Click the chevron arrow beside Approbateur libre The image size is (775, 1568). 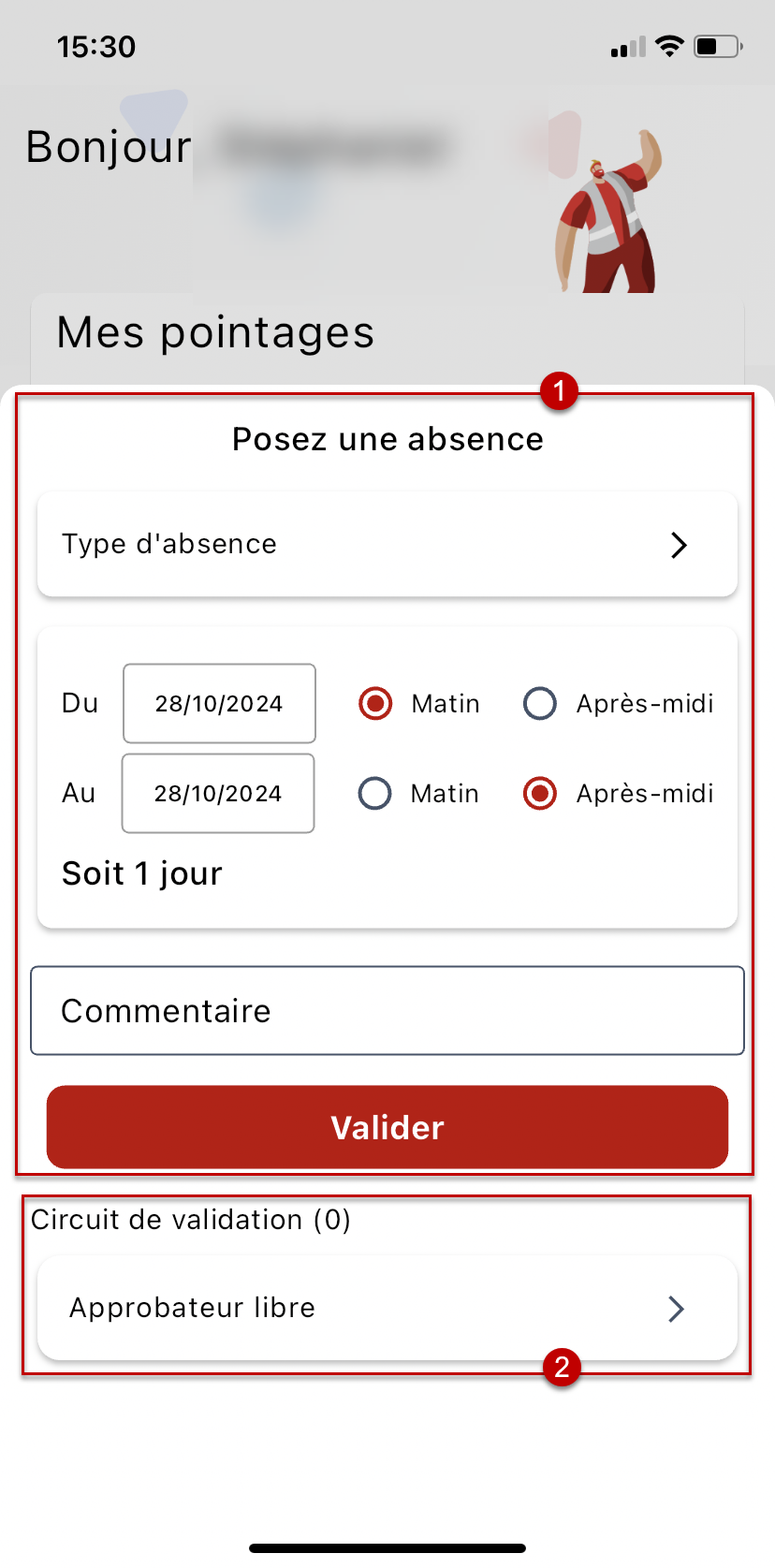pos(677,1308)
